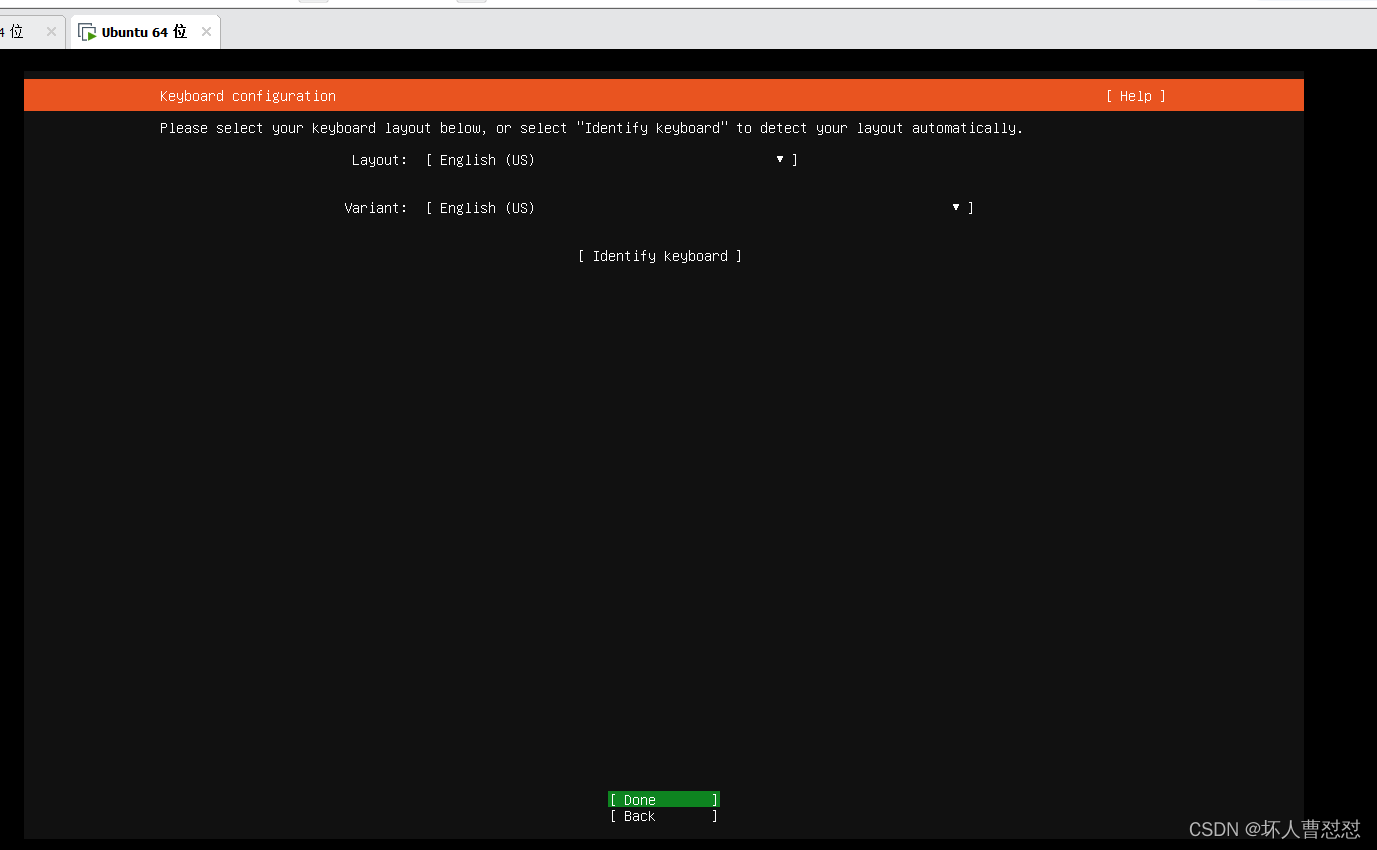Close the Ubuntu 64 位 tab
The image size is (1377, 850).
coord(206,32)
